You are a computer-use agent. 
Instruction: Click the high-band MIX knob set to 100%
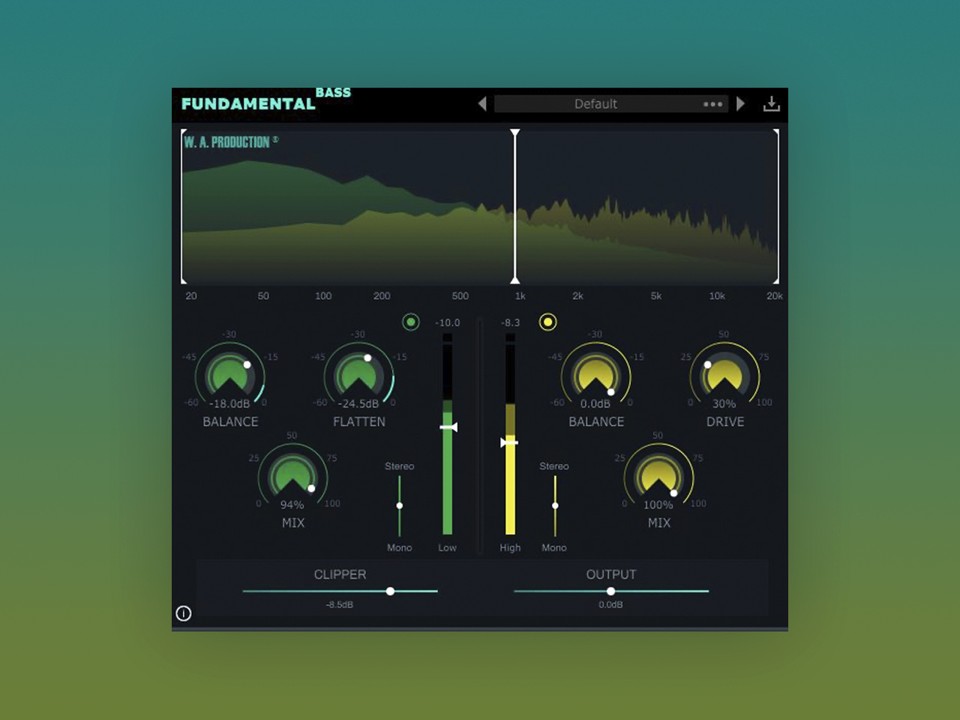click(658, 477)
